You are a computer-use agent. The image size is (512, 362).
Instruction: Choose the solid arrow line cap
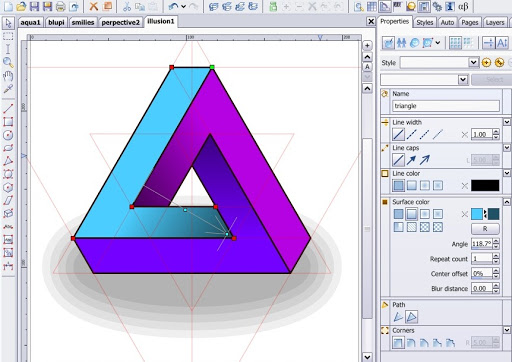click(x=411, y=160)
